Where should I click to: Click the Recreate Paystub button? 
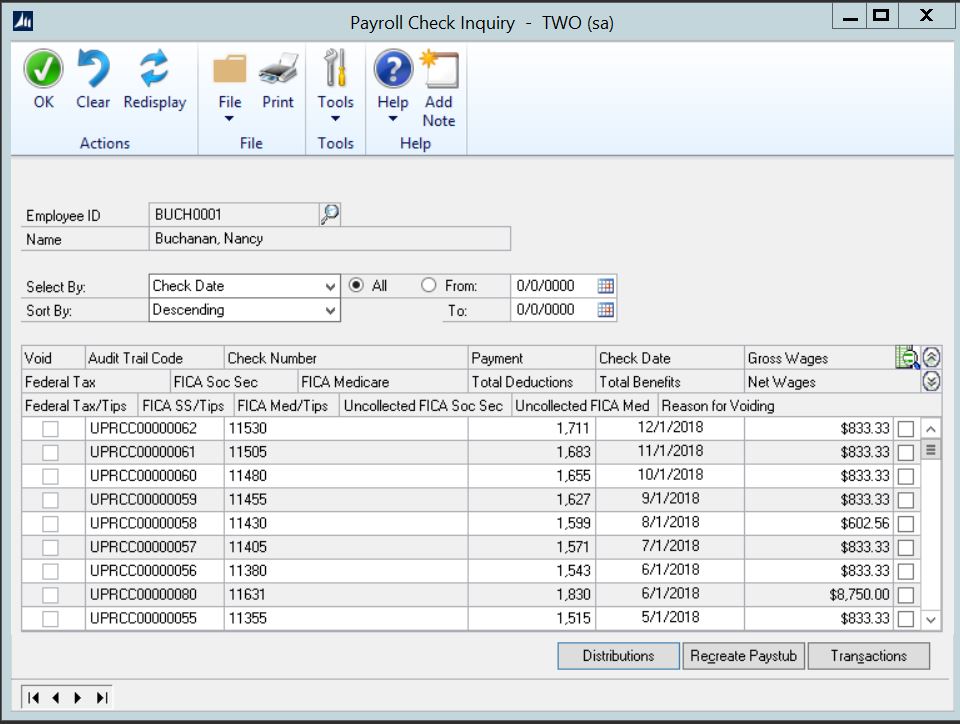point(743,655)
